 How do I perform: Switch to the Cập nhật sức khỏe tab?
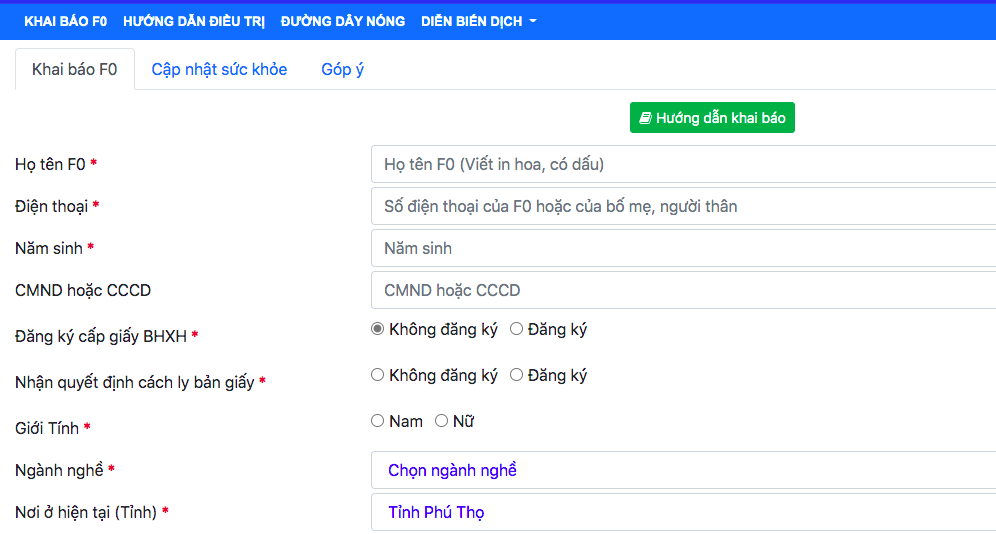click(219, 69)
